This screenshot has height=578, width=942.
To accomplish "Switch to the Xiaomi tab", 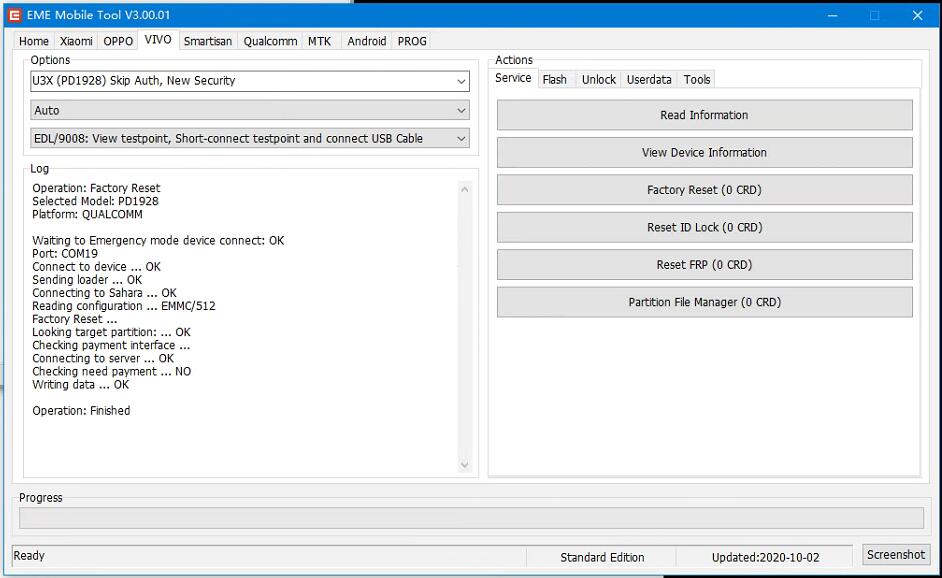I will click(76, 41).
